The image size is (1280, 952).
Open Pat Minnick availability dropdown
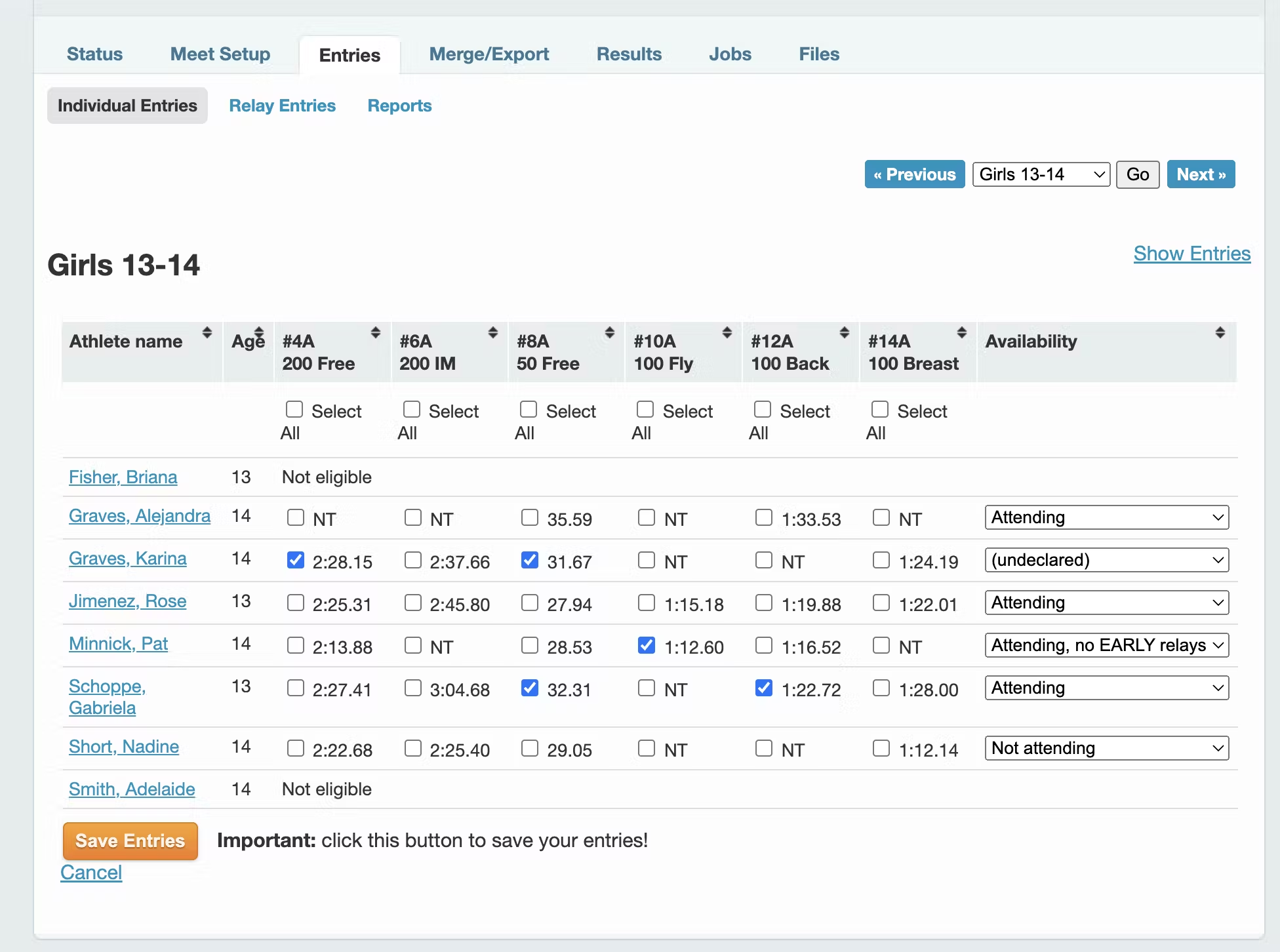tap(1107, 645)
